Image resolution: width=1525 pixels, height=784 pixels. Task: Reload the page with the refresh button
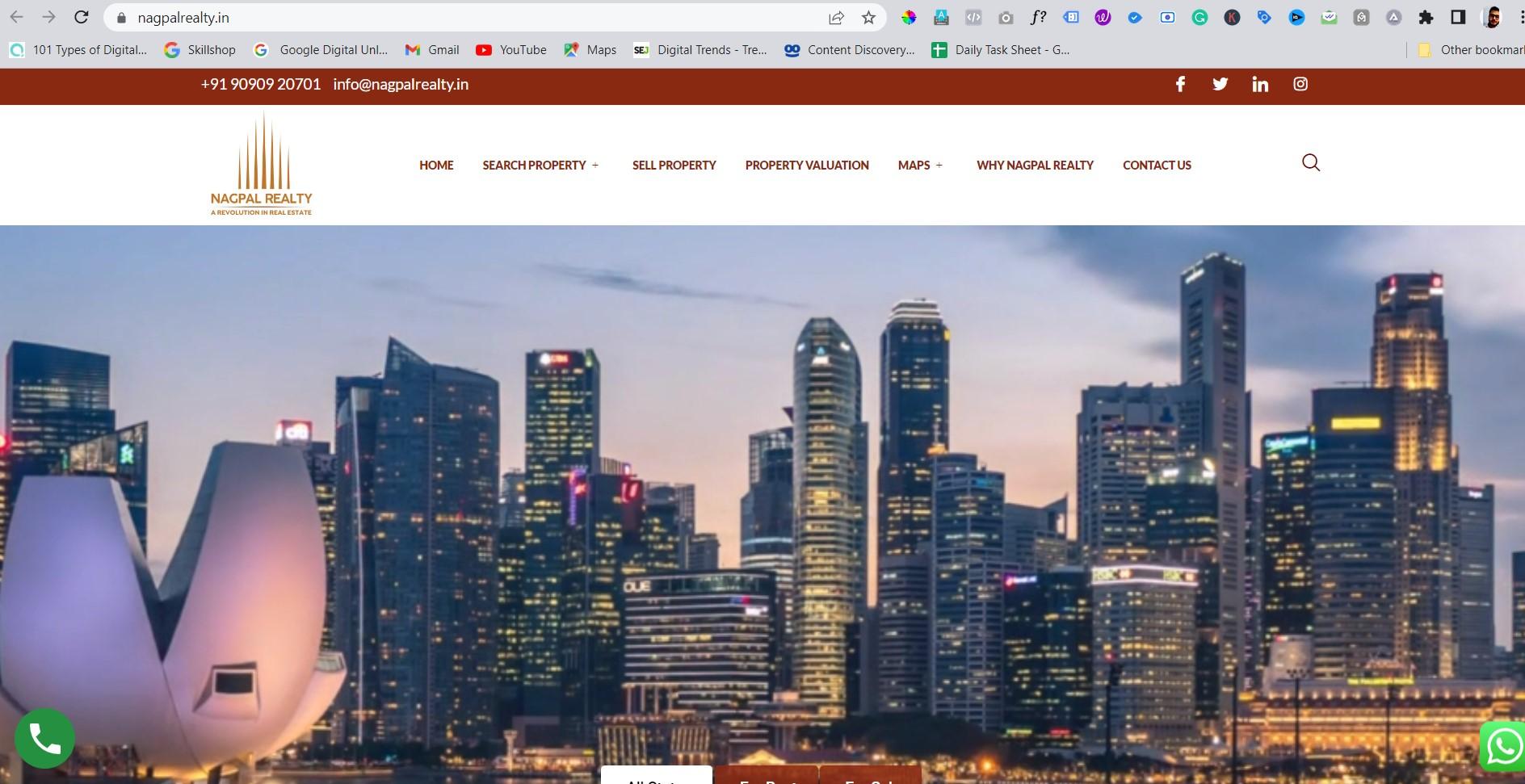(x=82, y=18)
